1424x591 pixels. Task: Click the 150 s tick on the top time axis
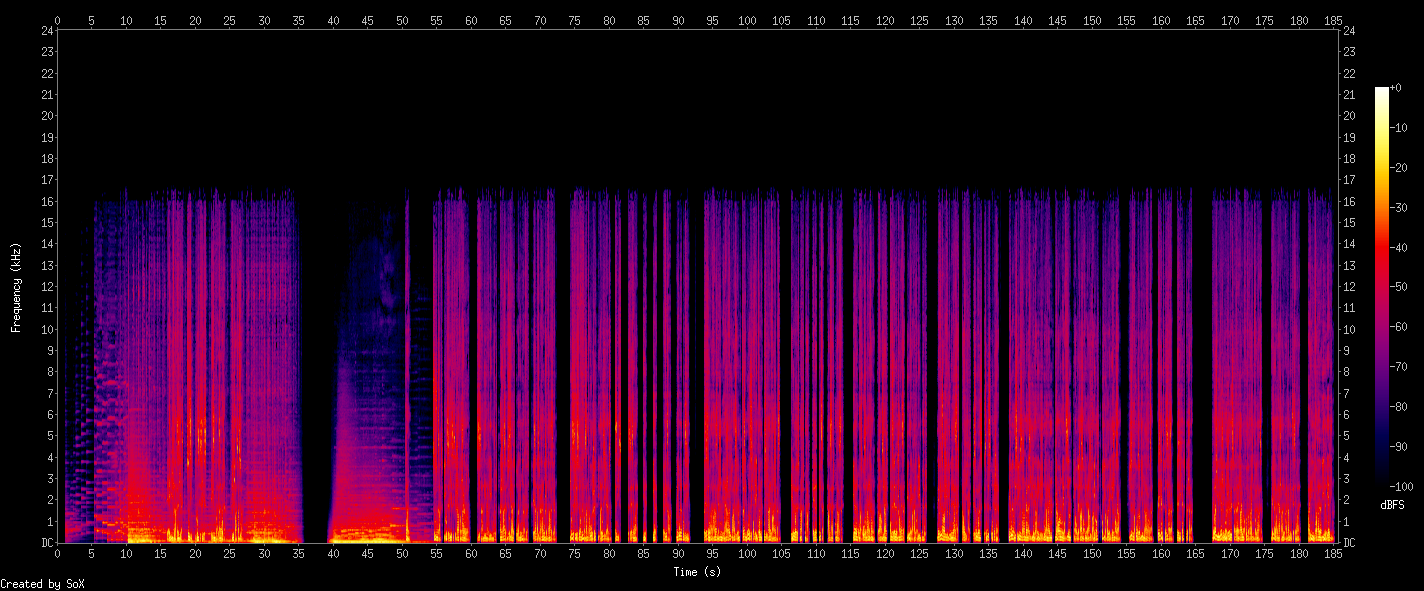click(1092, 20)
